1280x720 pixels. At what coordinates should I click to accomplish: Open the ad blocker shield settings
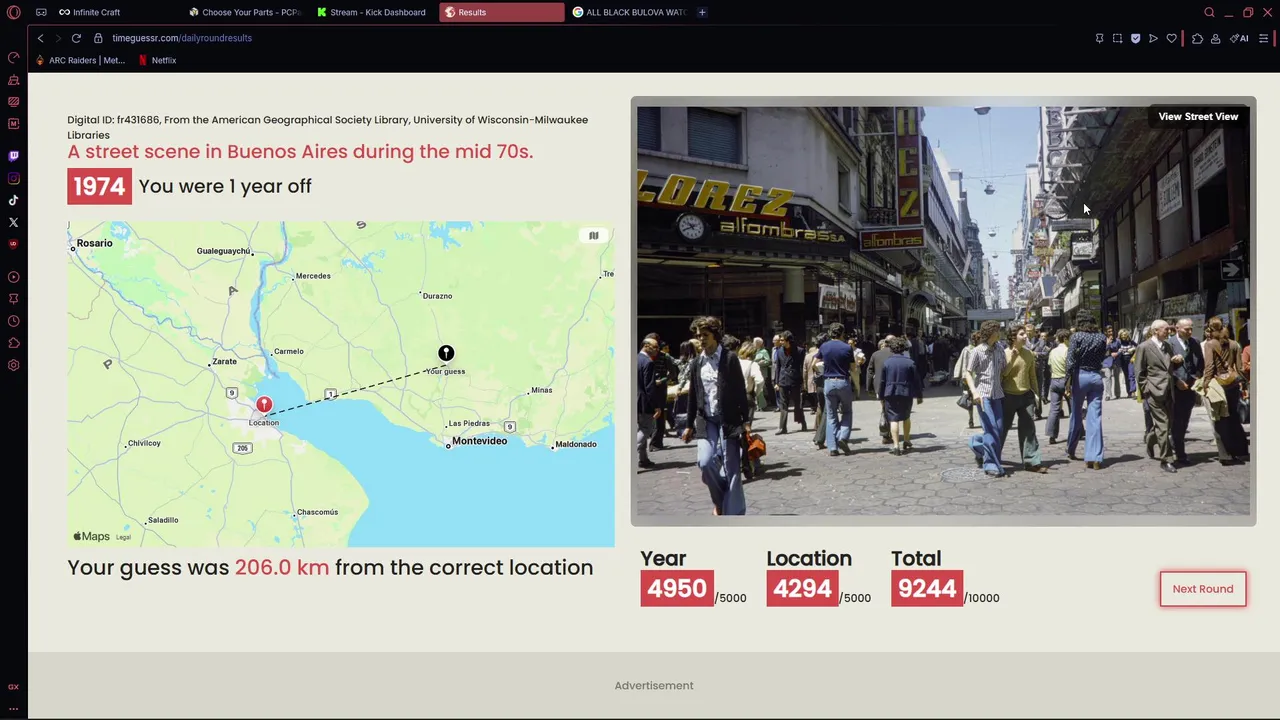1135,38
